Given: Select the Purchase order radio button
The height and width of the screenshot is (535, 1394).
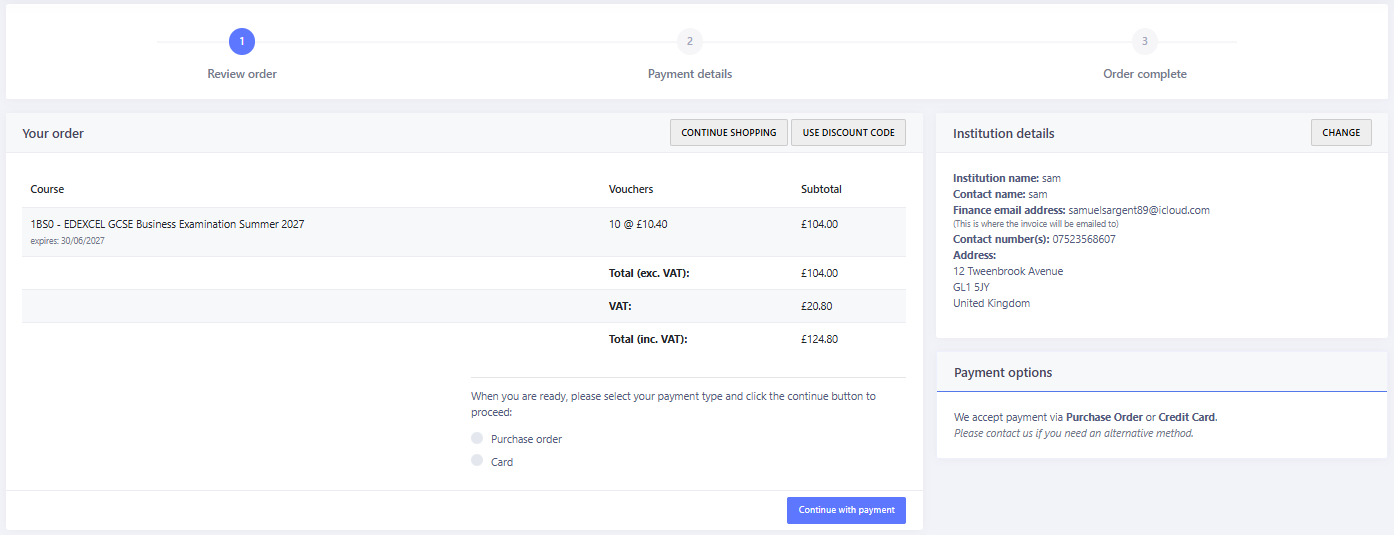Looking at the screenshot, I should tap(477, 438).
